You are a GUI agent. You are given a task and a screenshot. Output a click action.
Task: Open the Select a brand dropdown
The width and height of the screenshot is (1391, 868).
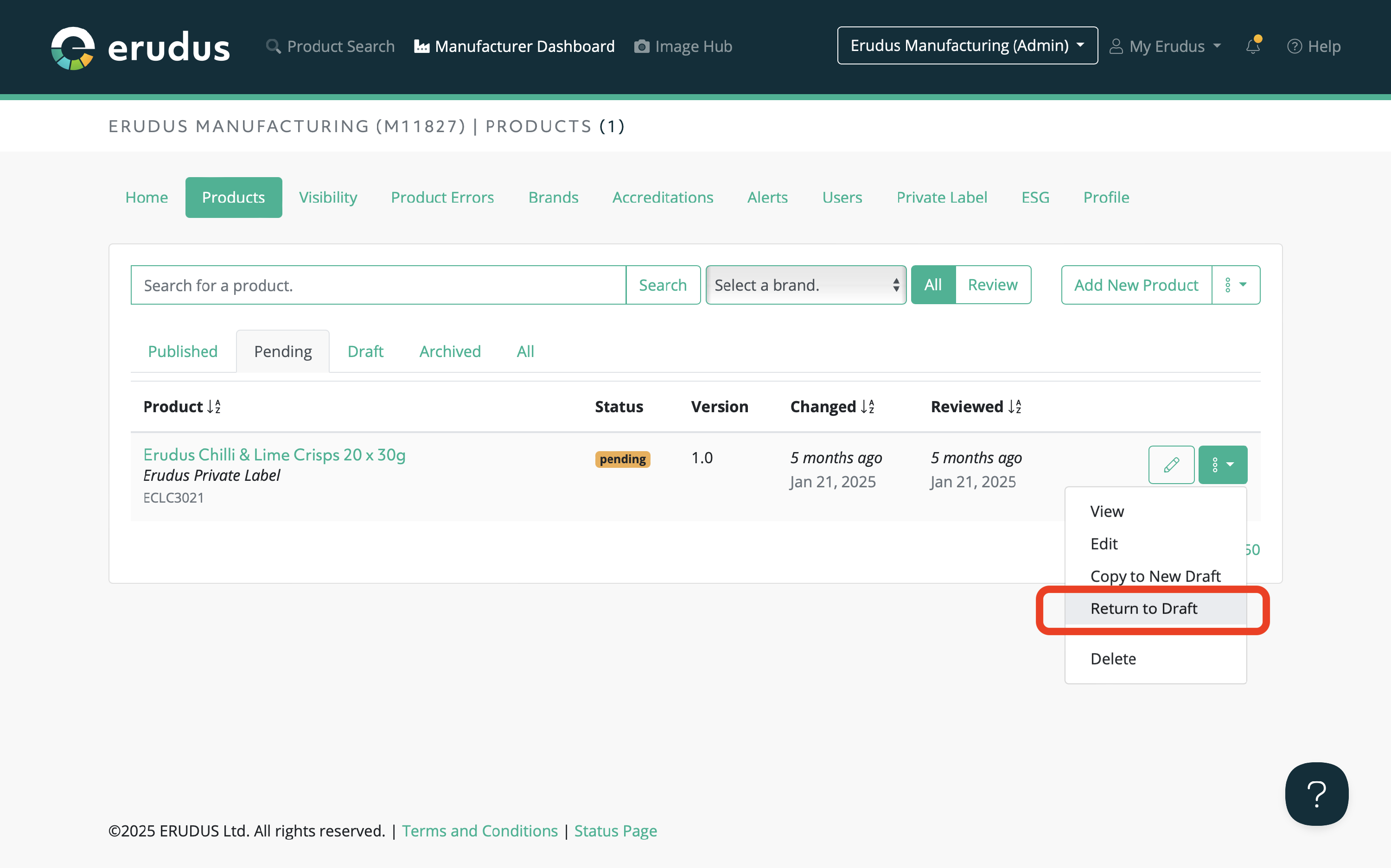coord(805,285)
